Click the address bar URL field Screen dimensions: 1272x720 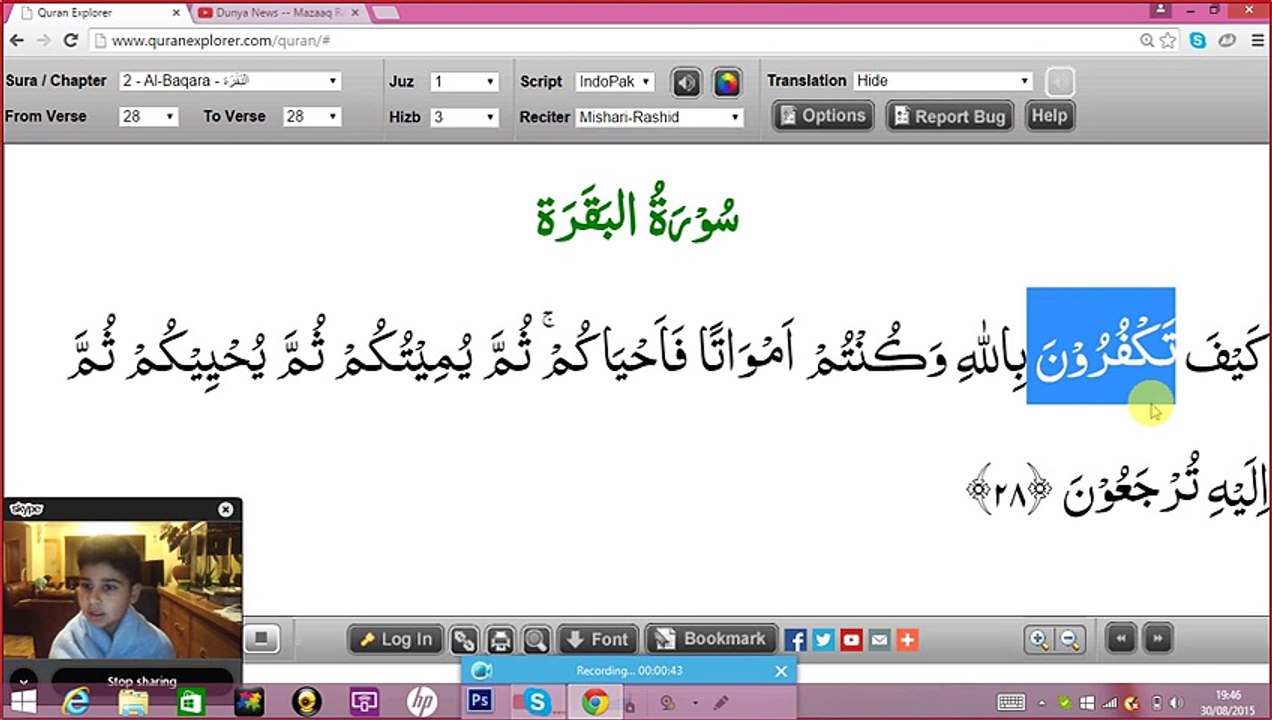614,41
